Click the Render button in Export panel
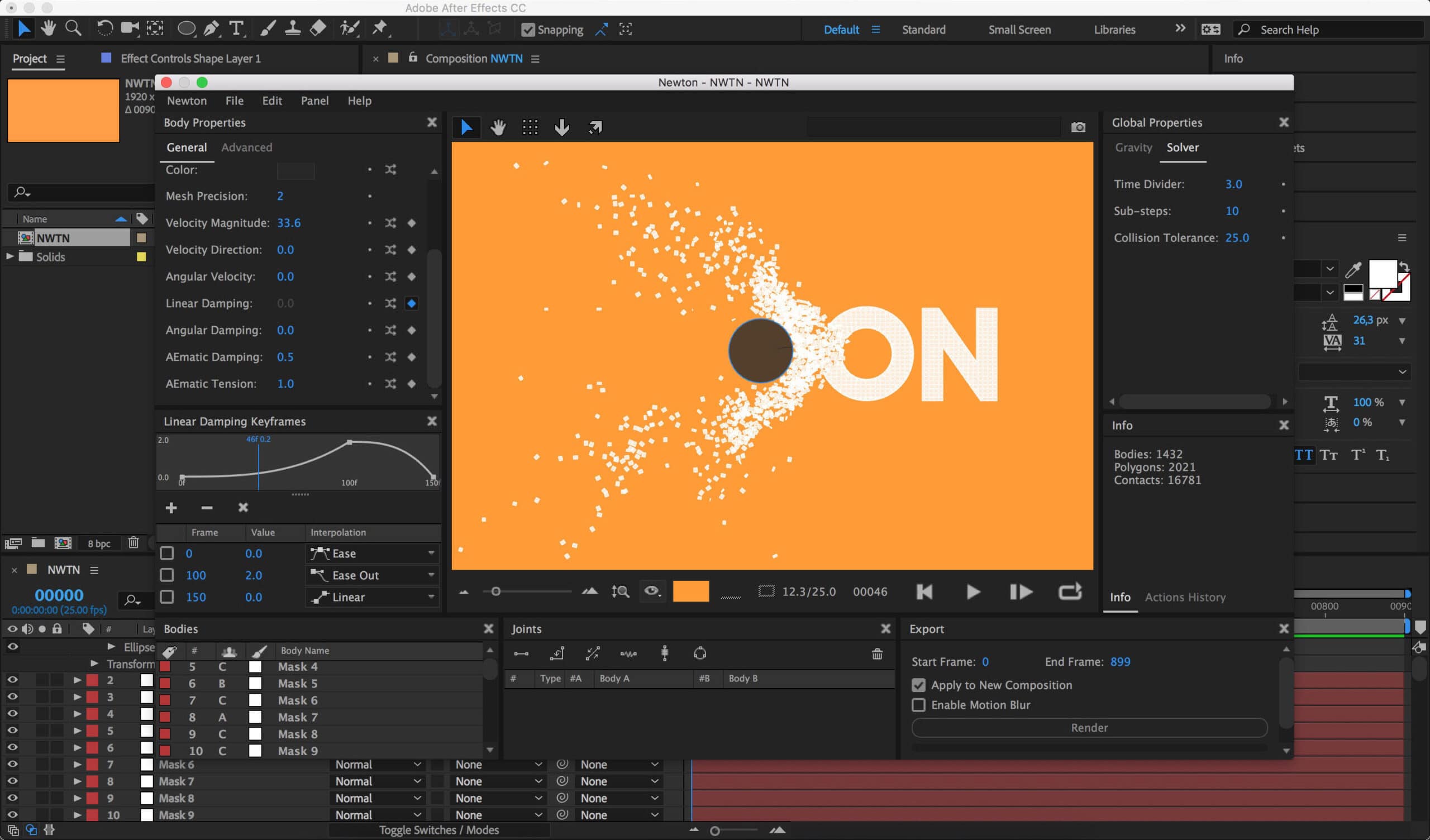 [x=1089, y=728]
